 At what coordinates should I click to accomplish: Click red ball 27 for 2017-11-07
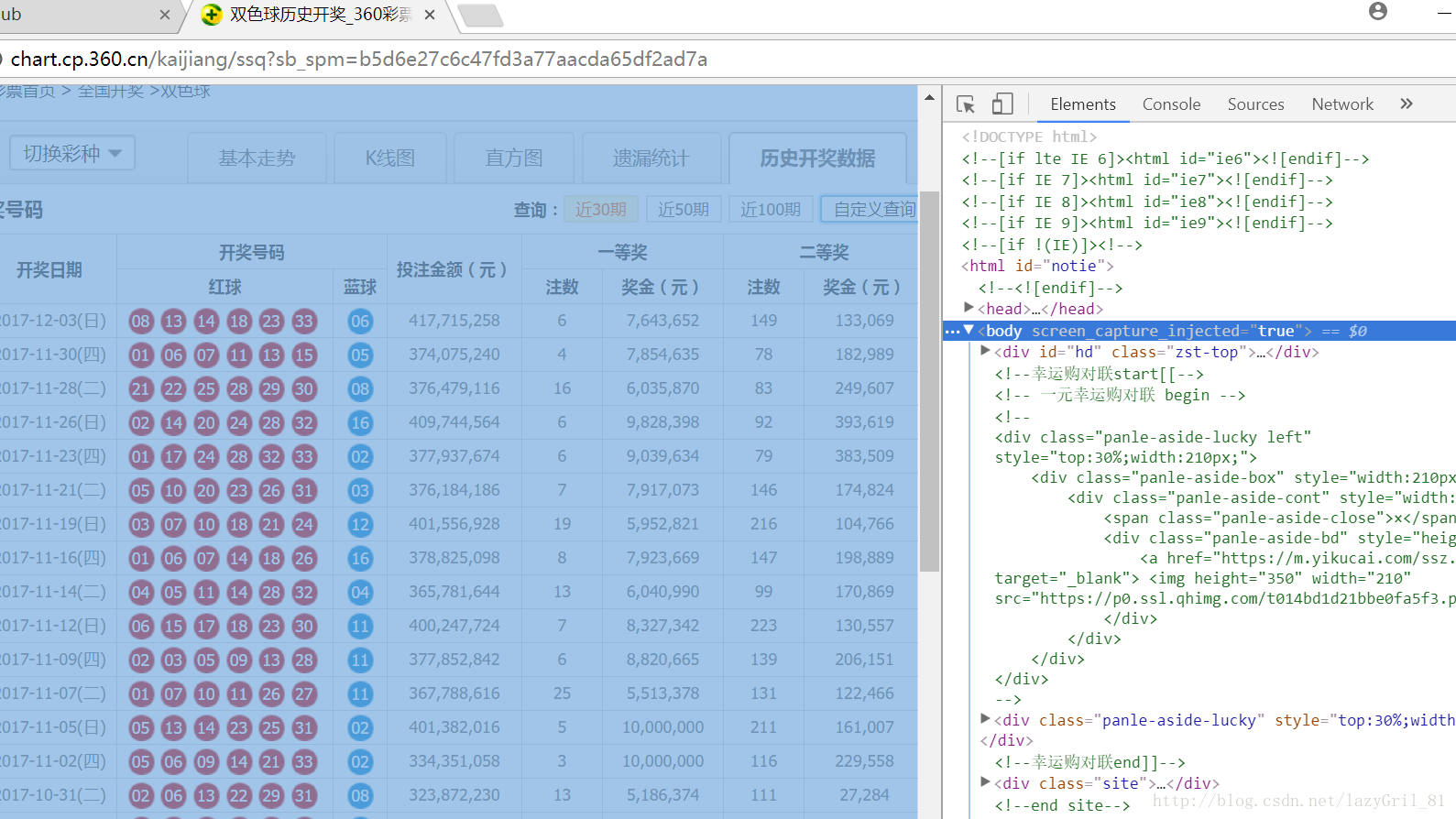(304, 694)
